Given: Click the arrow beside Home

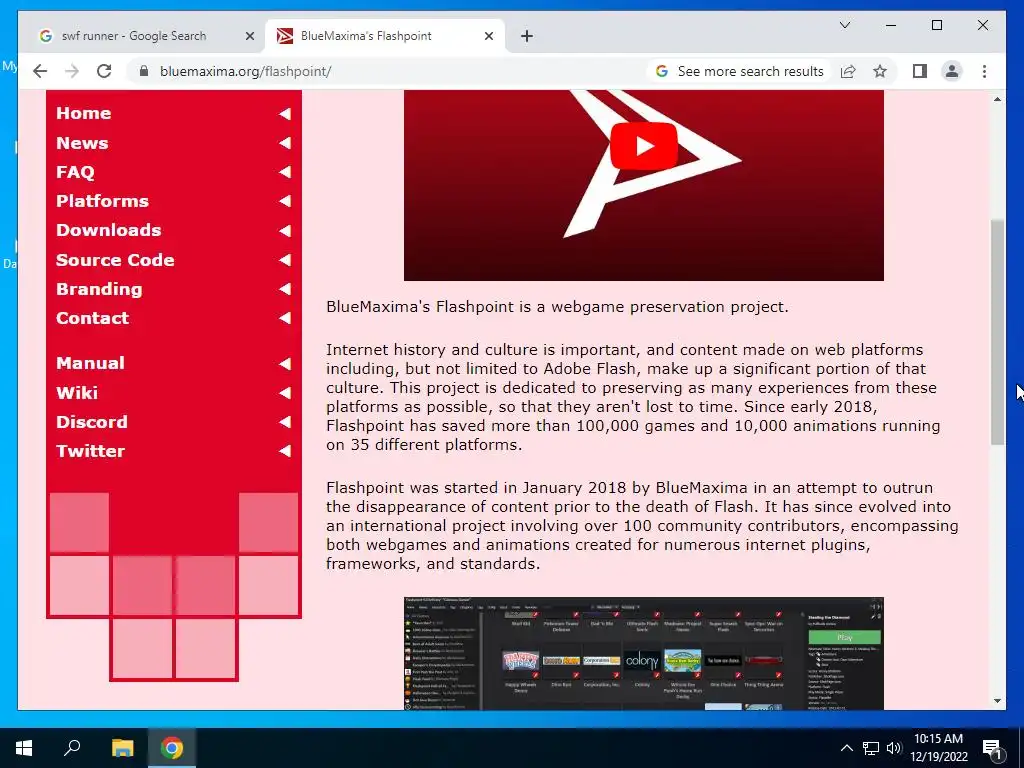Looking at the screenshot, I should pyautogui.click(x=285, y=114).
